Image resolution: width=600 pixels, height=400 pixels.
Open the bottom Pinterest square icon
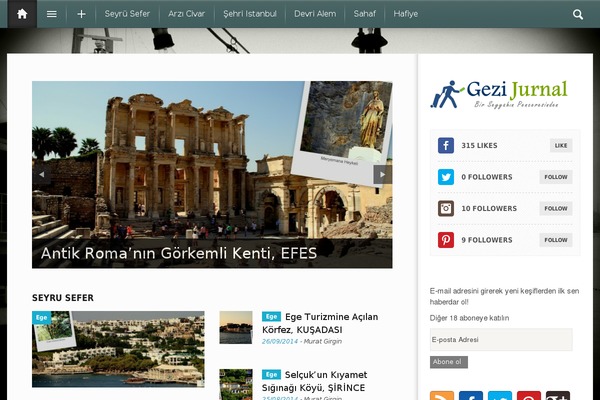(x=529, y=396)
